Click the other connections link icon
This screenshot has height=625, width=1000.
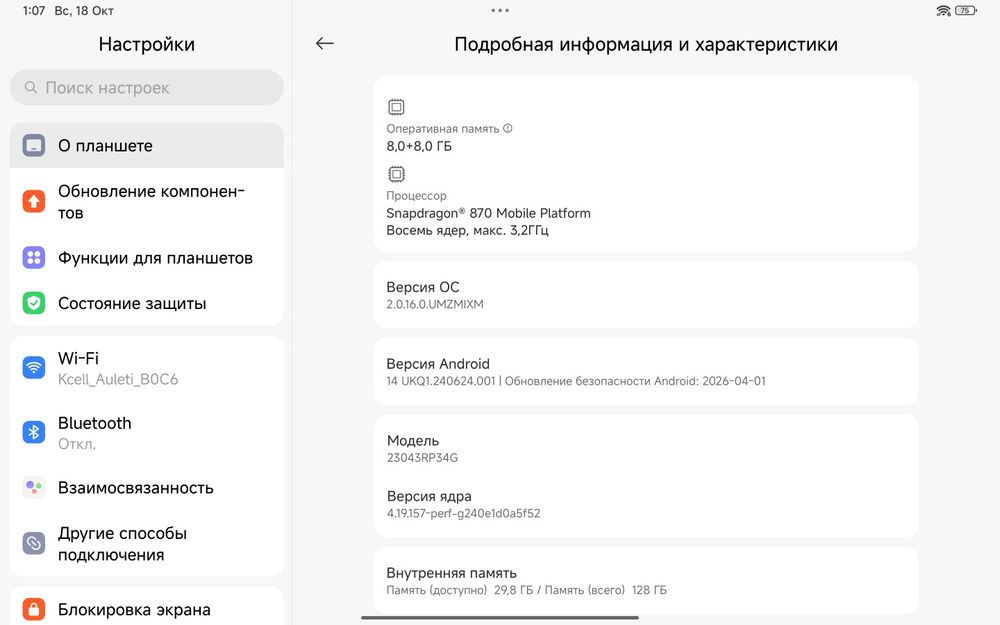(34, 543)
